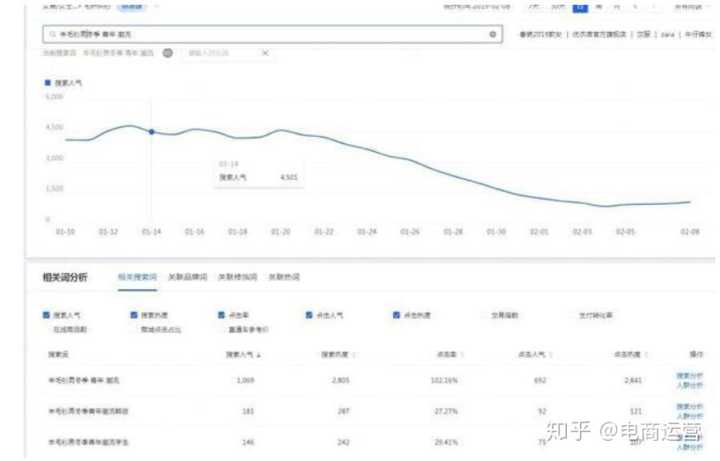The image size is (720, 461).
Task: Open 搜索分析 link for the first keyword row
Action: (690, 376)
